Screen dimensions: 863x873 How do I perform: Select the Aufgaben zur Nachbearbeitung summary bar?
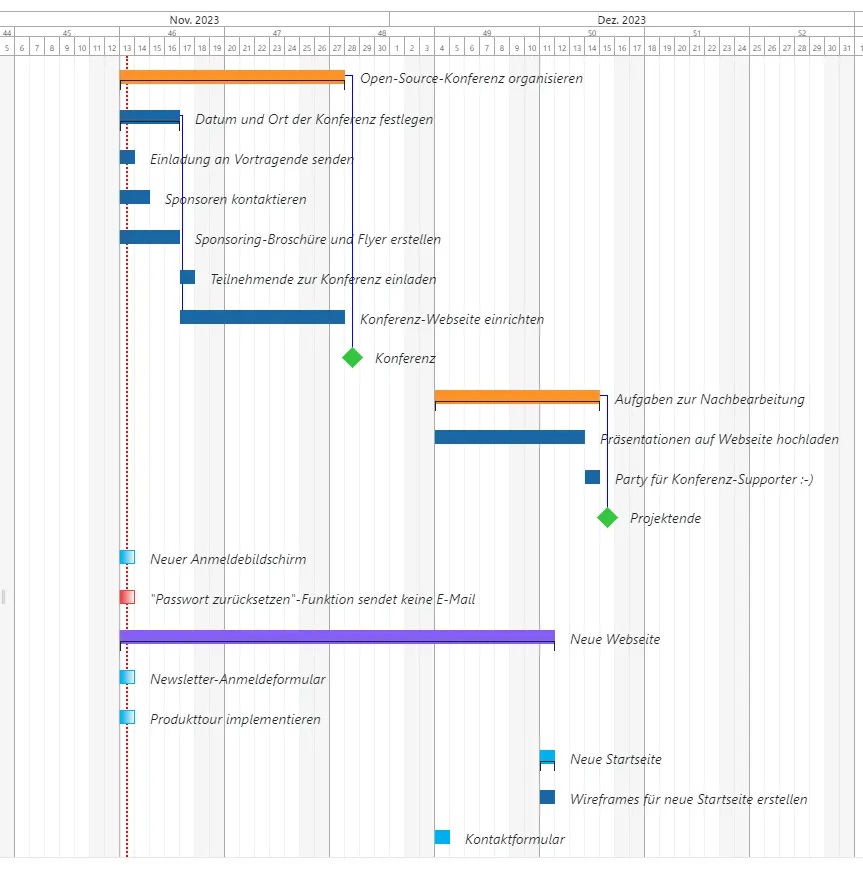[515, 394]
